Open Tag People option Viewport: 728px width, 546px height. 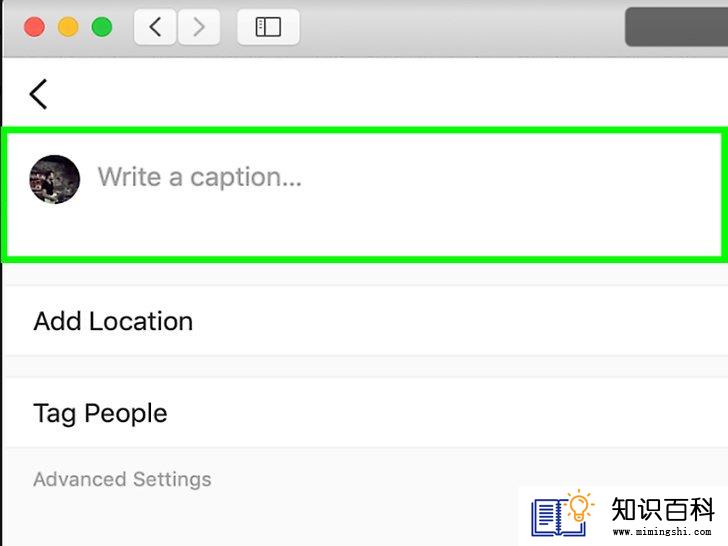364,413
